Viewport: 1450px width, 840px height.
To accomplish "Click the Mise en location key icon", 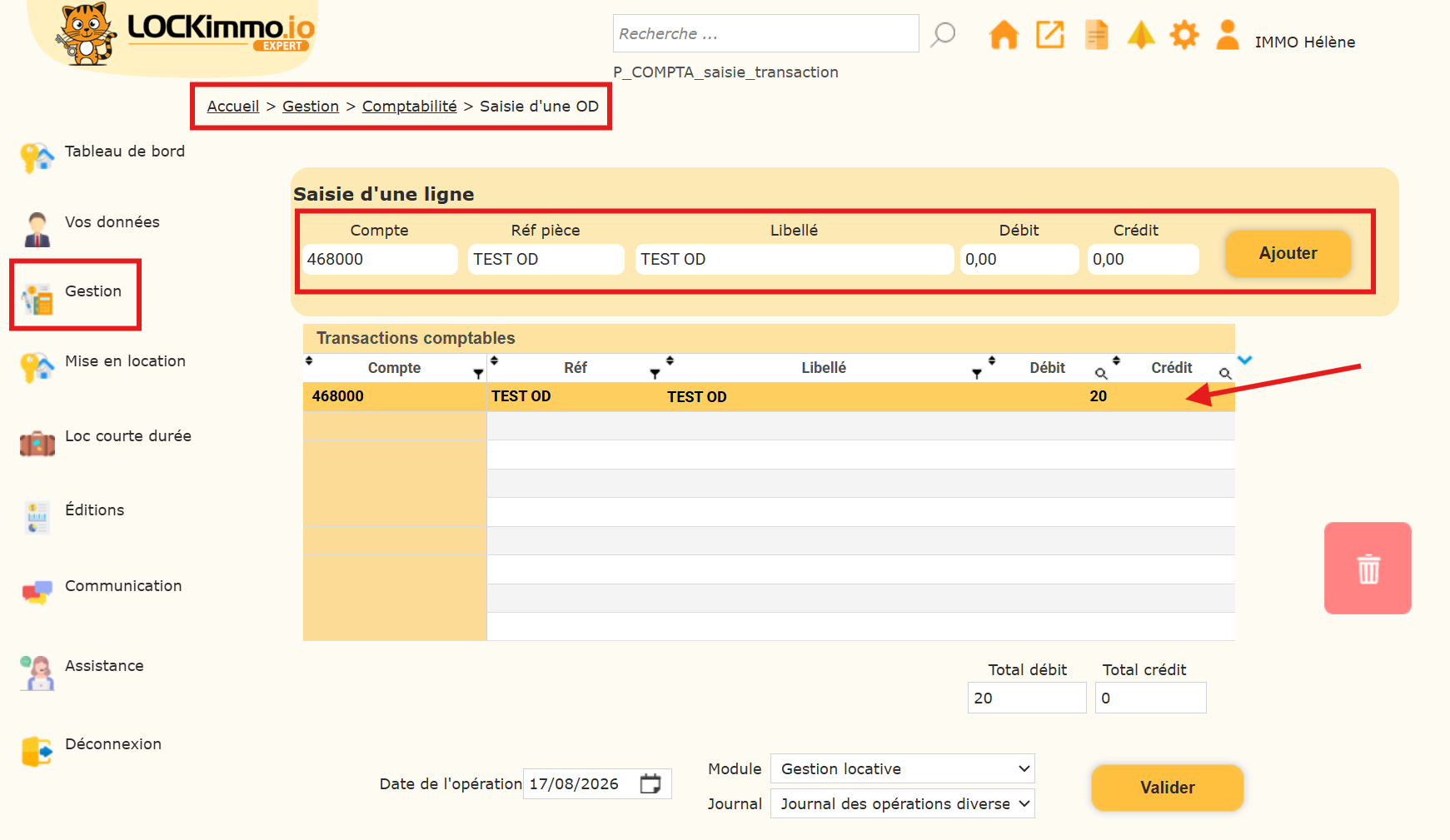I will [37, 367].
